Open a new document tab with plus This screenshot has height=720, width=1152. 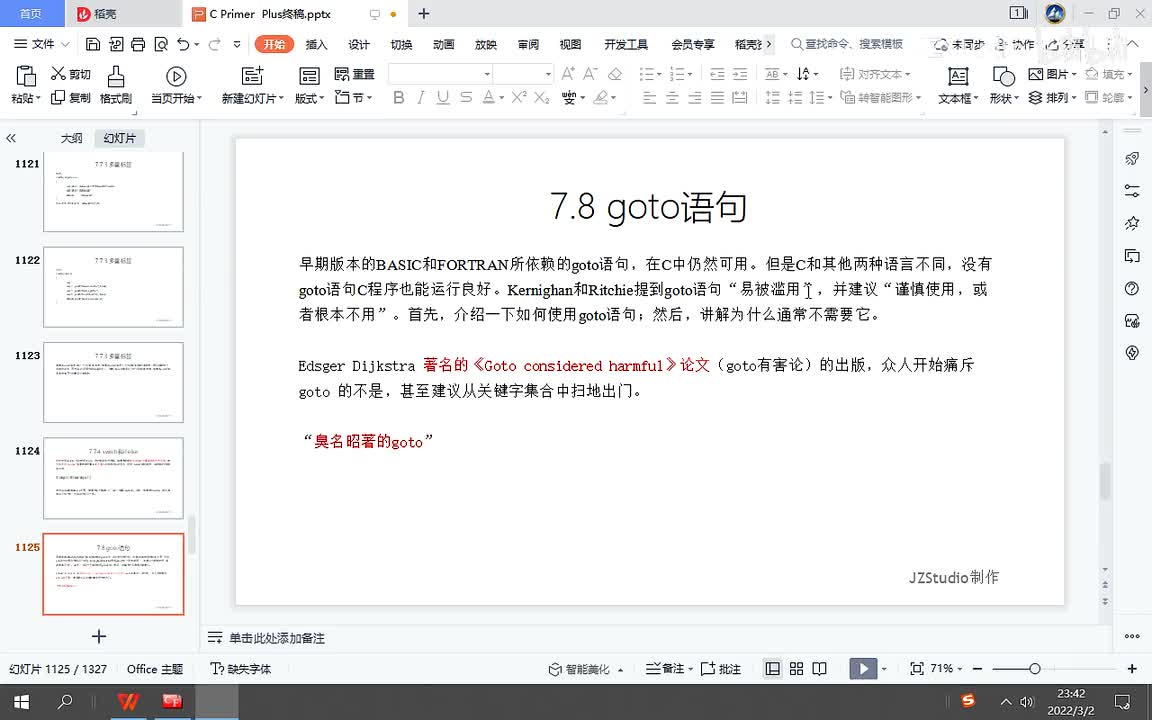click(x=424, y=14)
